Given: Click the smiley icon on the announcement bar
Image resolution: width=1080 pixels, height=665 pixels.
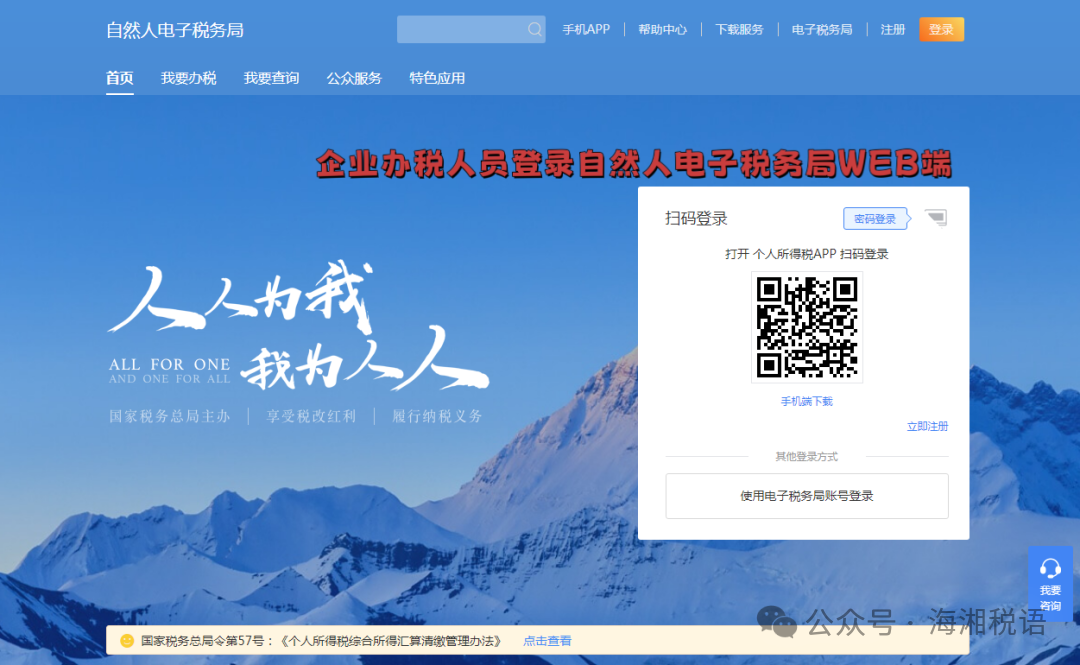Looking at the screenshot, I should 126,640.
